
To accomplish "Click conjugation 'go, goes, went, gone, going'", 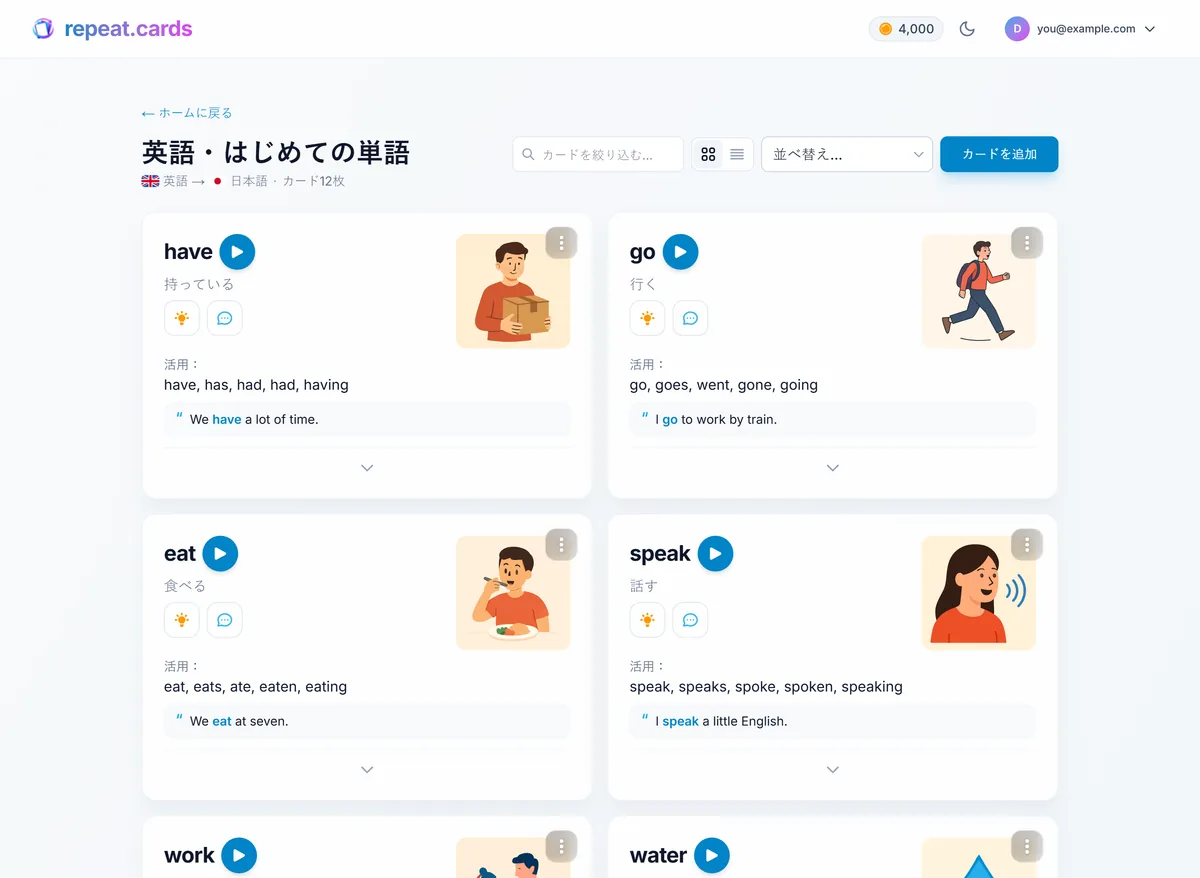I will click(724, 385).
